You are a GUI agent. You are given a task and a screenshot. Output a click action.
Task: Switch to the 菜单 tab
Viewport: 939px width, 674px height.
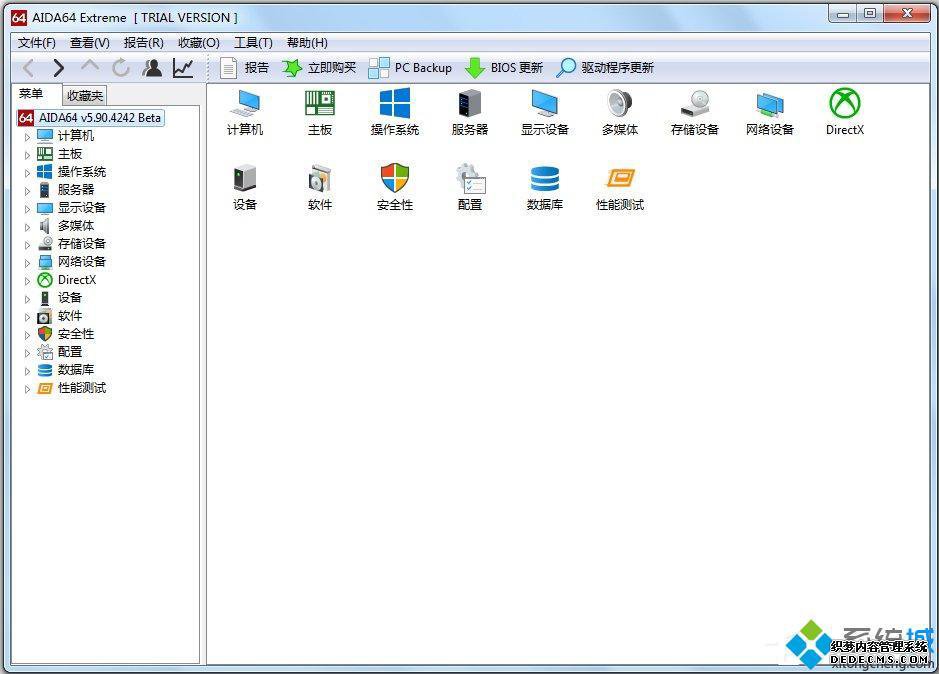[x=31, y=93]
